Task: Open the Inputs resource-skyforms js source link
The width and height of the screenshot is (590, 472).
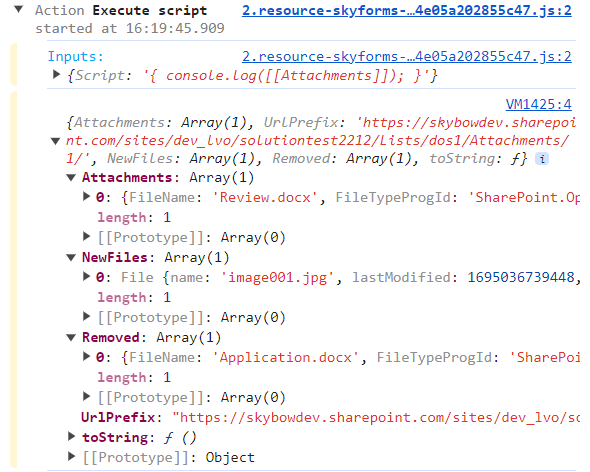Action: (406, 56)
